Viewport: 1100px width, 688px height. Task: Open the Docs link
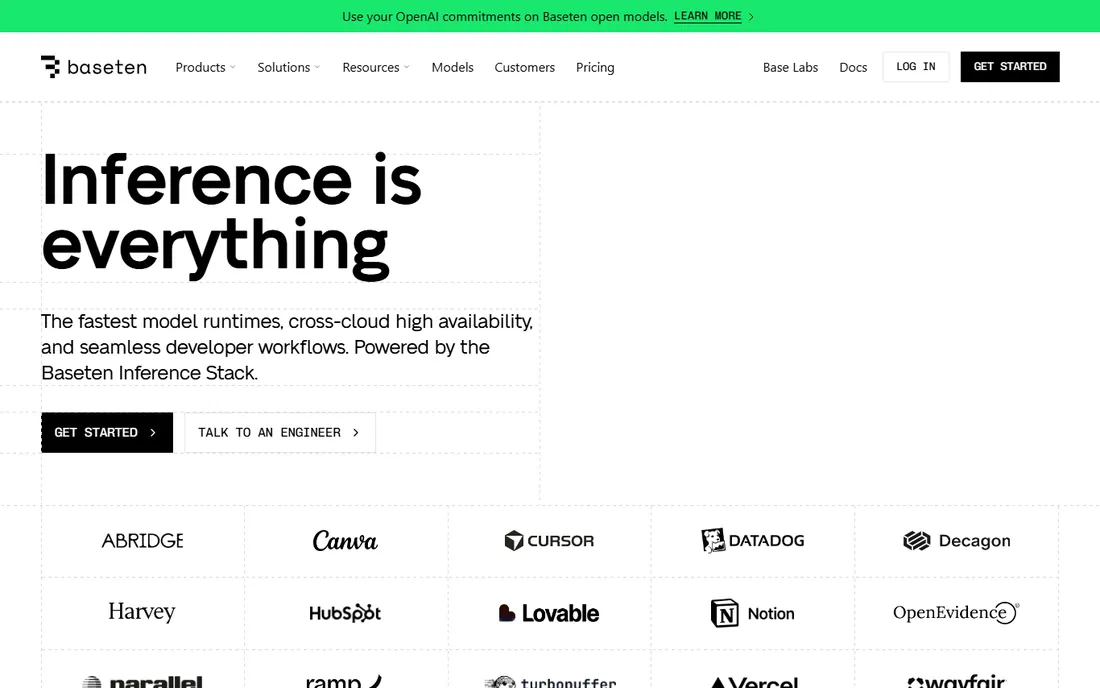853,67
